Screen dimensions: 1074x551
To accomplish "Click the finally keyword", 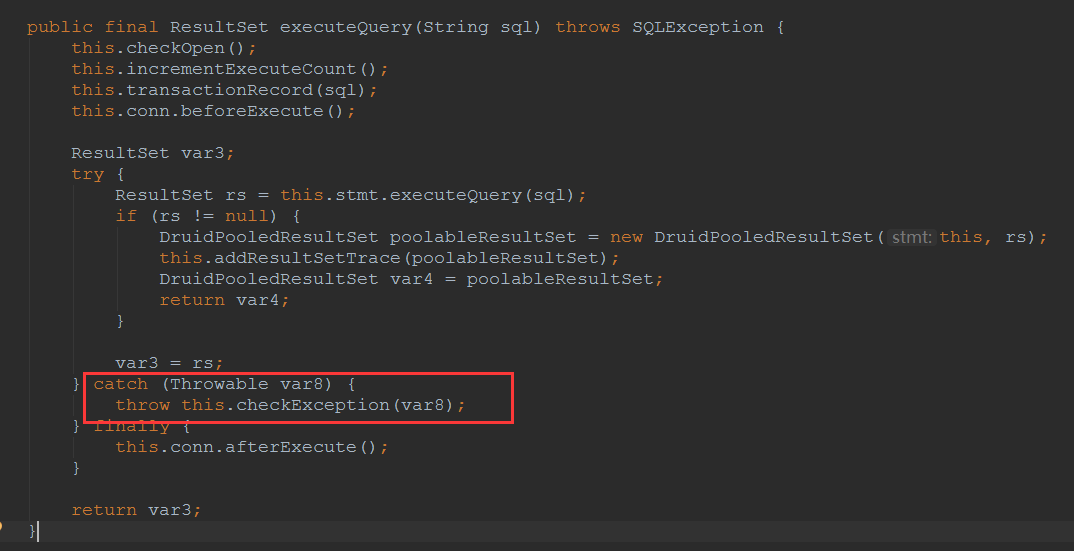I will click(x=132, y=426).
